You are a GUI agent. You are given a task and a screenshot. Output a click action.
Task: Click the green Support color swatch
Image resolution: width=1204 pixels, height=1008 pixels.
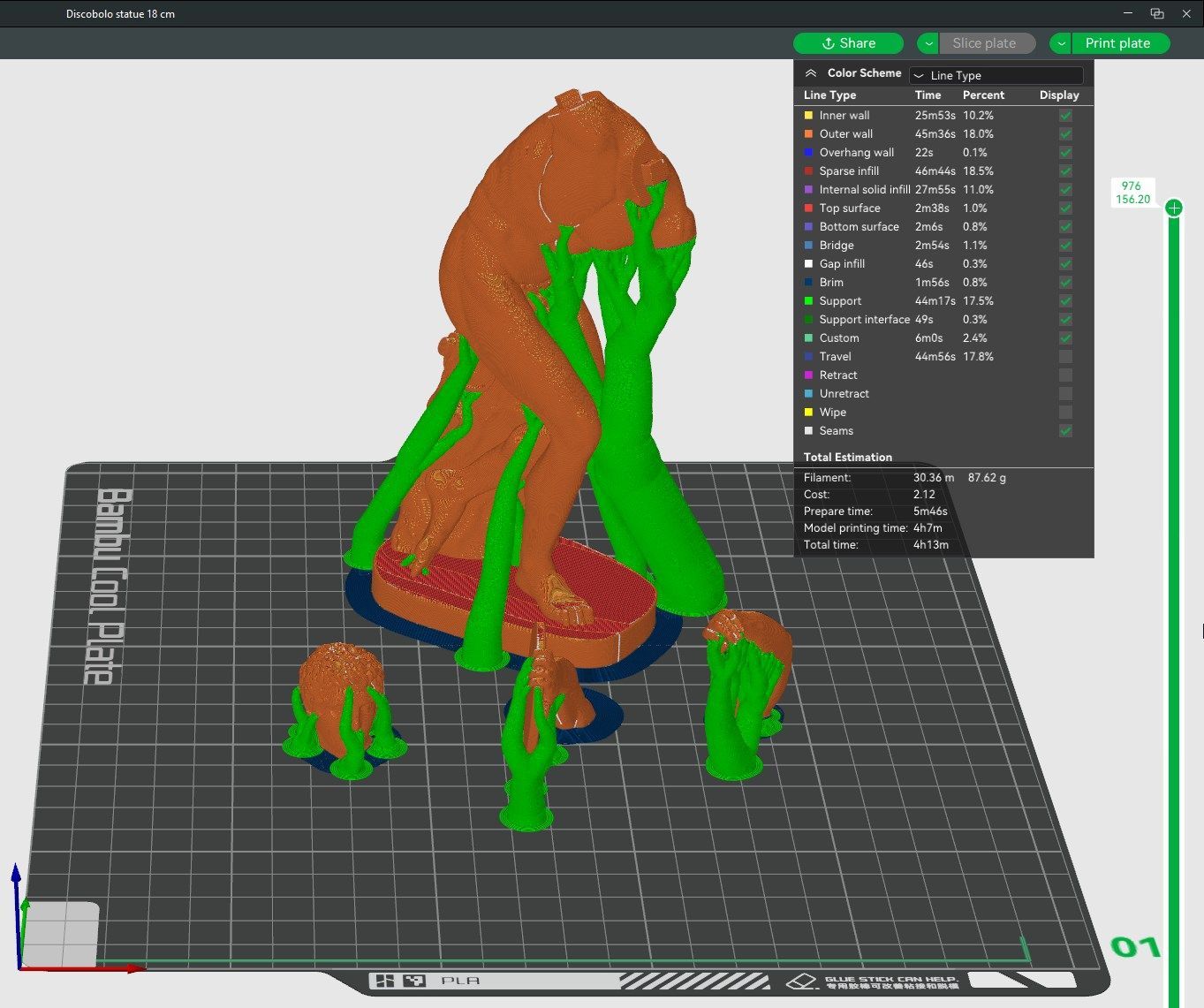point(808,301)
